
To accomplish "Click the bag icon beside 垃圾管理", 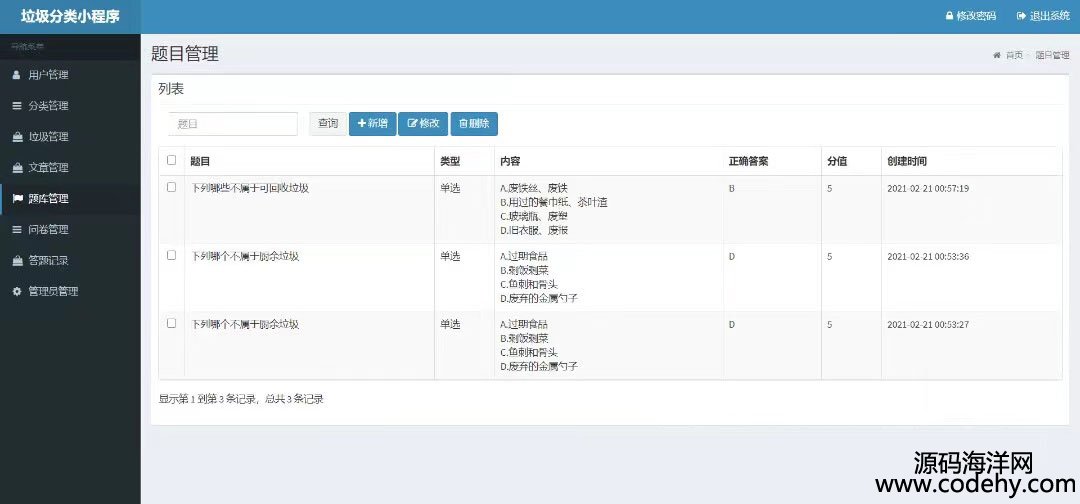I will coord(17,136).
